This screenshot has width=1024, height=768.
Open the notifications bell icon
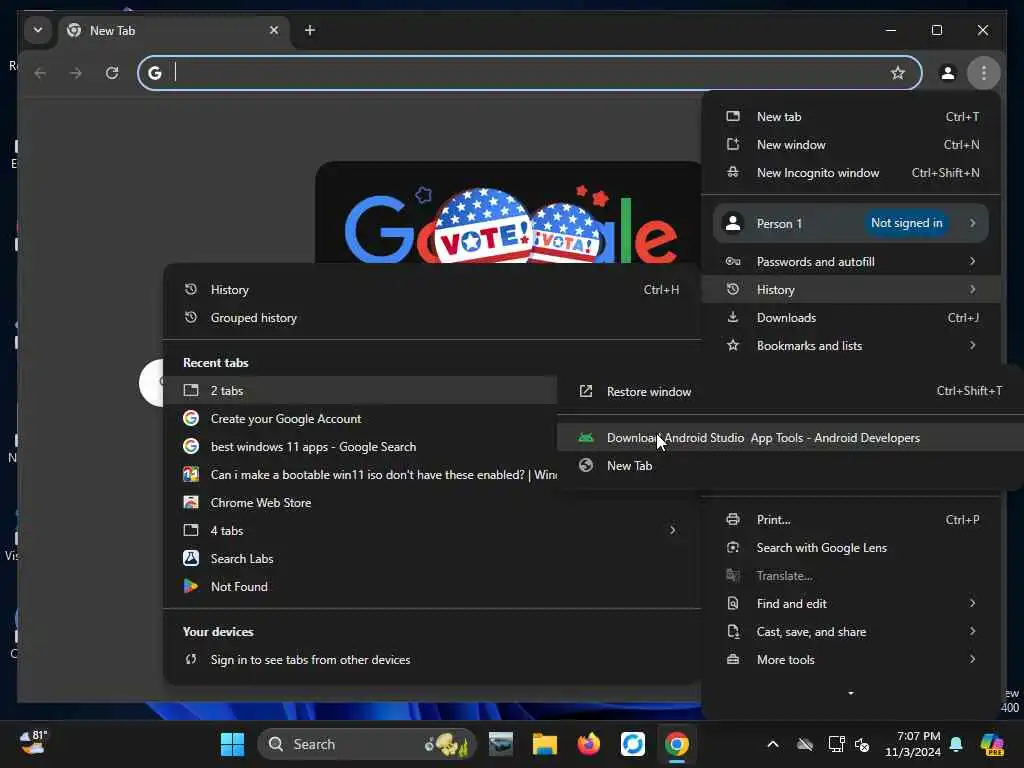956,744
